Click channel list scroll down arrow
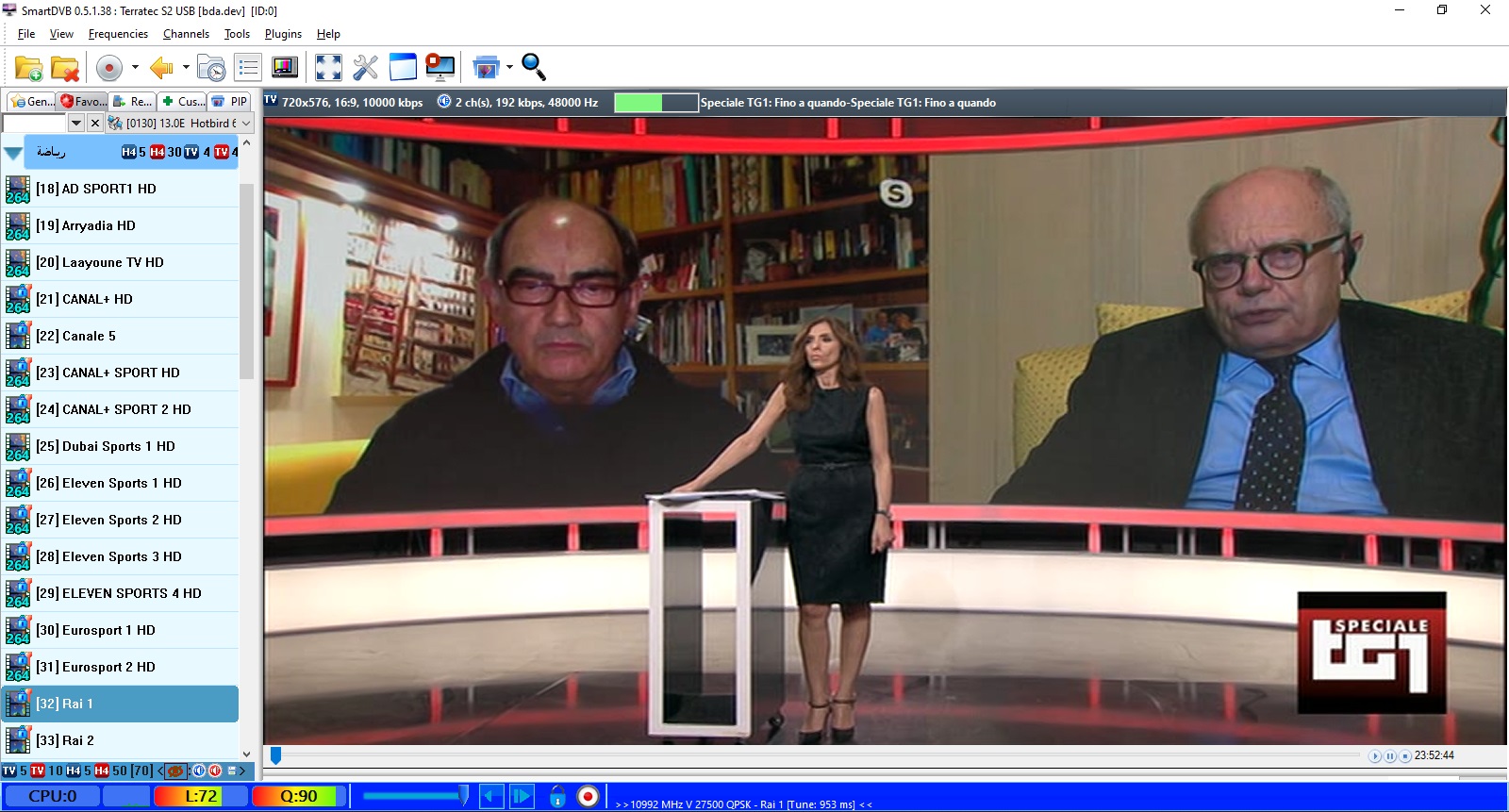Screen dimensions: 1509x812 (x=247, y=754)
